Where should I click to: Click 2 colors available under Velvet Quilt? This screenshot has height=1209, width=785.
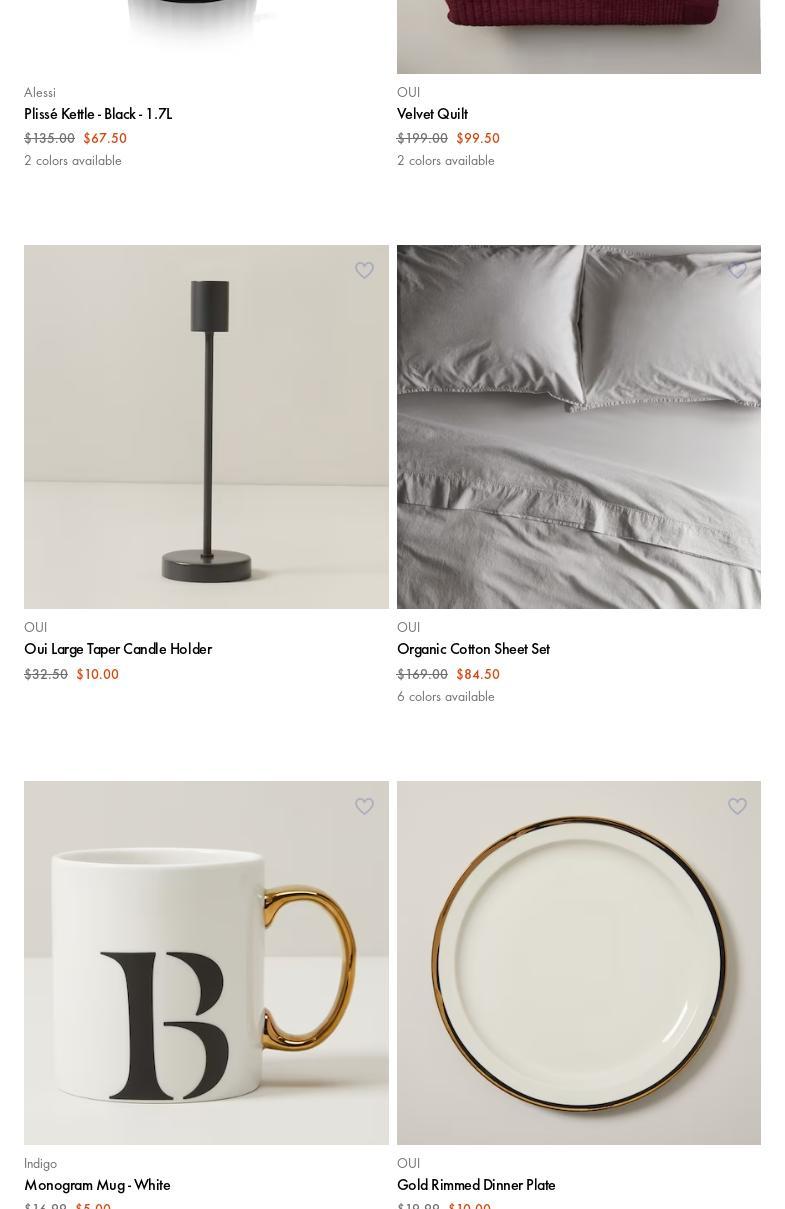[x=446, y=160]
